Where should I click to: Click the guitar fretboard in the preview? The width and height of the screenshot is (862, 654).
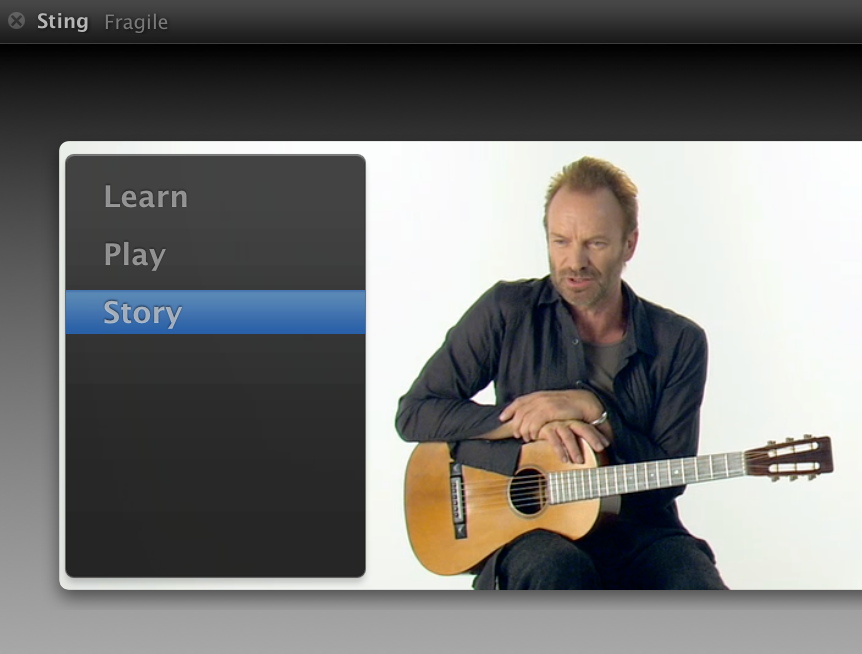[646, 478]
